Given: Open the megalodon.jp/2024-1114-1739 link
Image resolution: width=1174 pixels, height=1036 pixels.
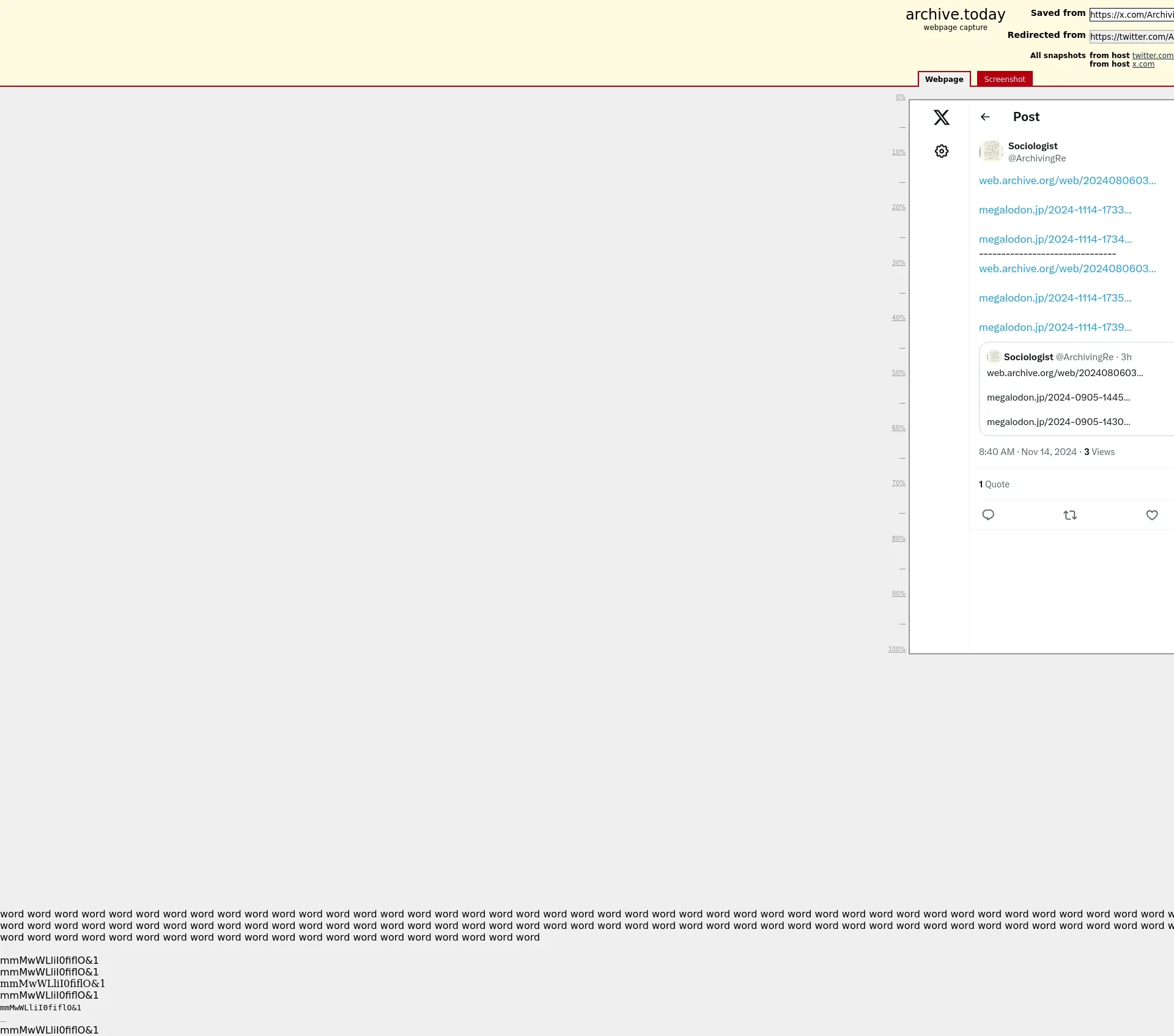Looking at the screenshot, I should pyautogui.click(x=1055, y=327).
